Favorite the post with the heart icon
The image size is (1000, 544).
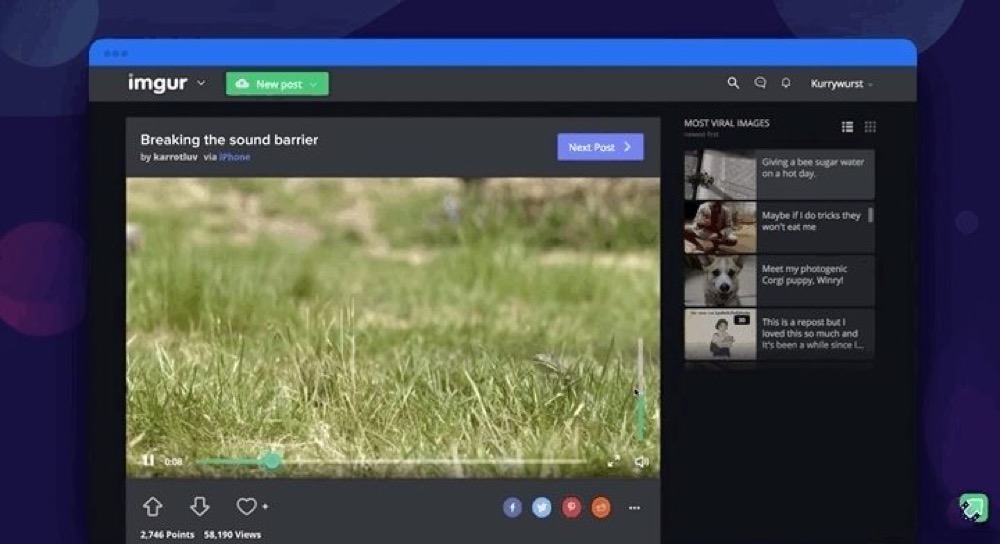coord(246,507)
